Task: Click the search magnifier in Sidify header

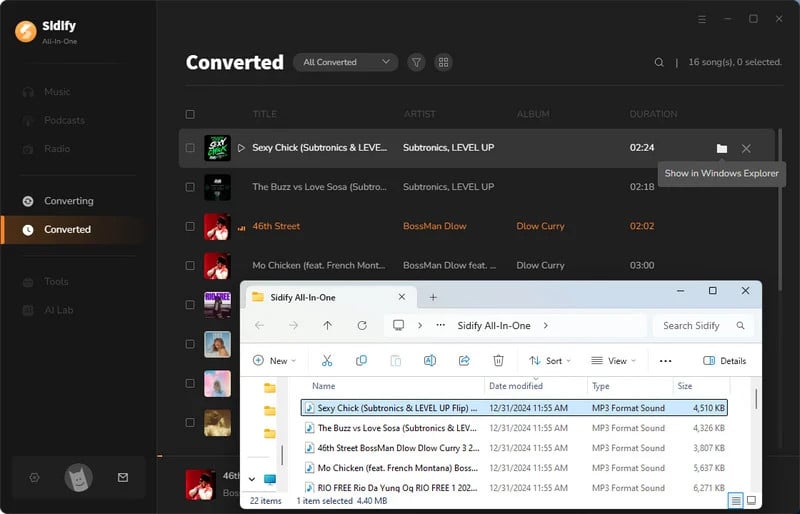Action: (x=659, y=62)
